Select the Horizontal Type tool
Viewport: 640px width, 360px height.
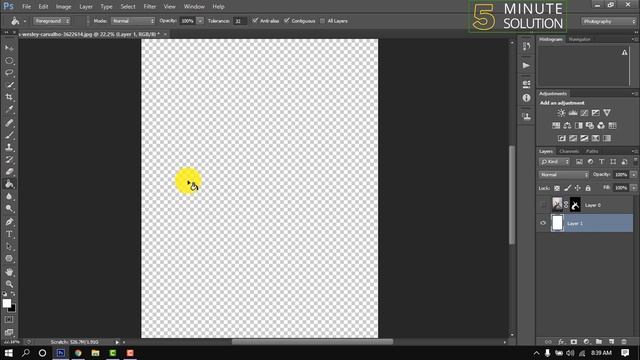(x=9, y=234)
